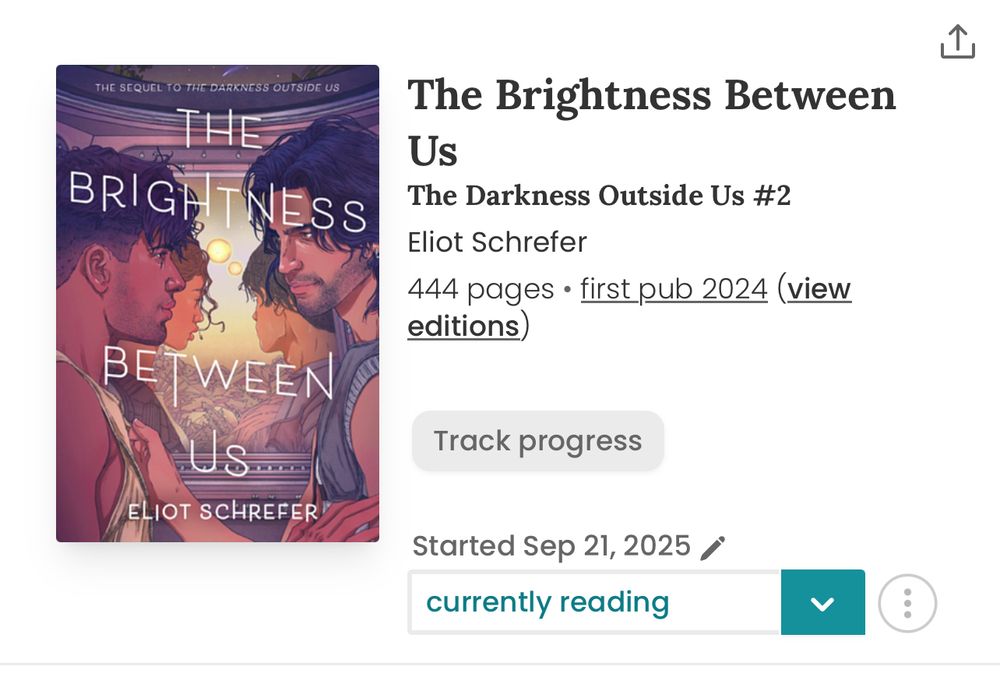Click the 'Started Sep 21, 2025' date text
The width and height of the screenshot is (1000, 674).
pyautogui.click(x=551, y=546)
